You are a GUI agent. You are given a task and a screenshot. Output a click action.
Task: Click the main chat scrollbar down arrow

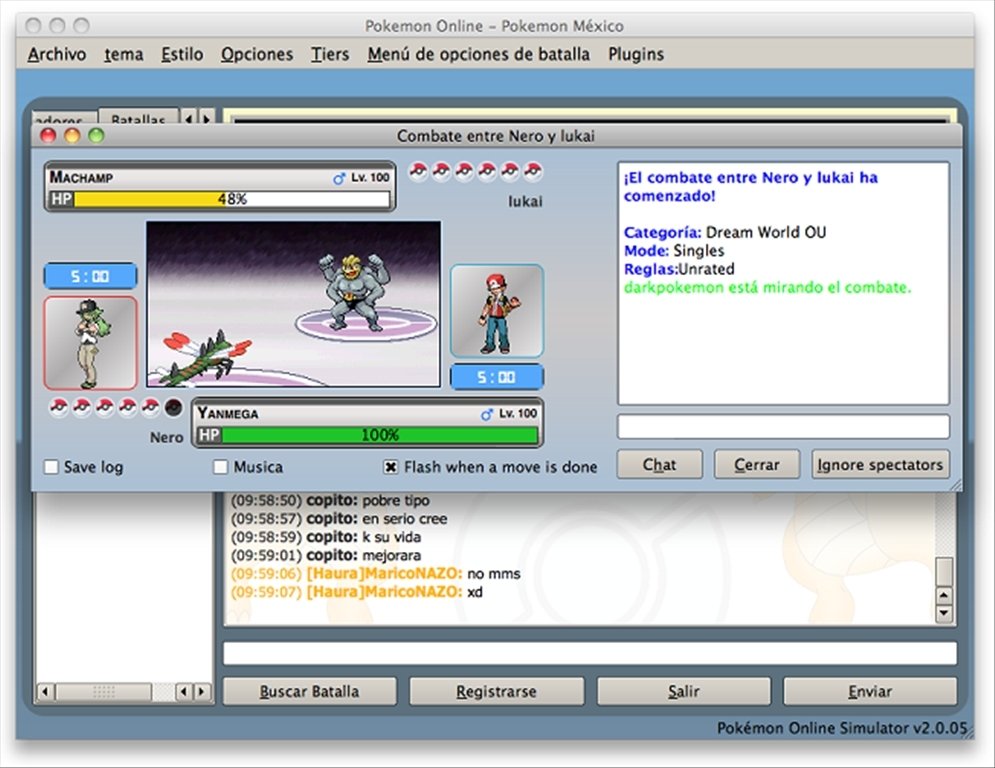[x=944, y=613]
